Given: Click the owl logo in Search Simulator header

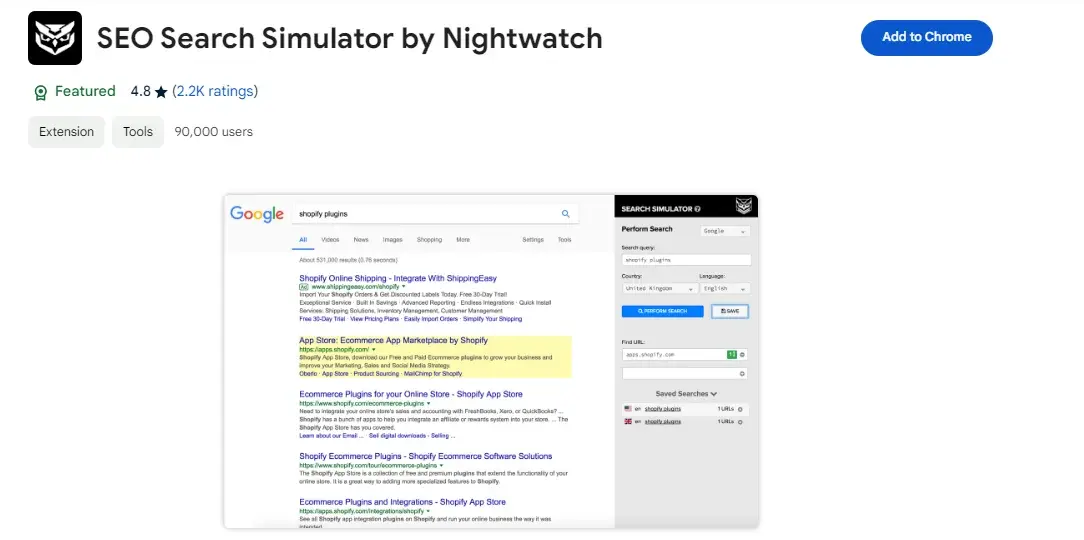Looking at the screenshot, I should coord(742,206).
